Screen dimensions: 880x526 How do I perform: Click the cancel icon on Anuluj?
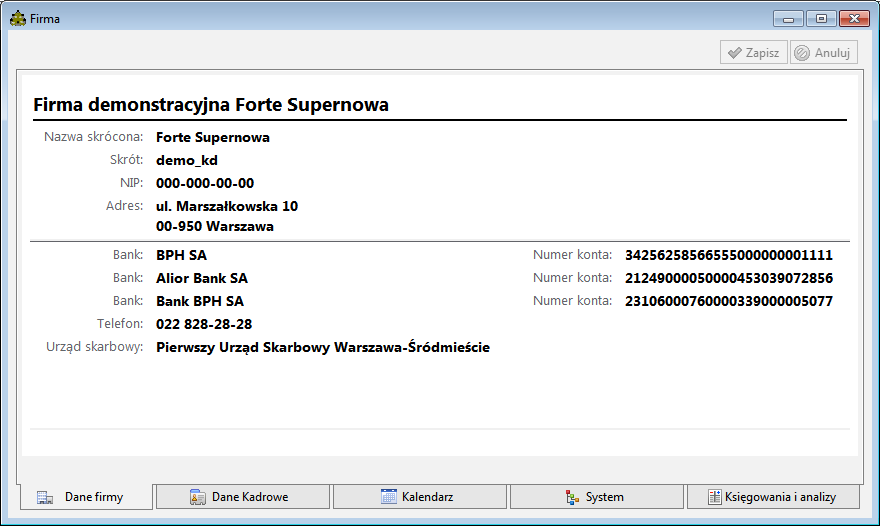tap(802, 53)
